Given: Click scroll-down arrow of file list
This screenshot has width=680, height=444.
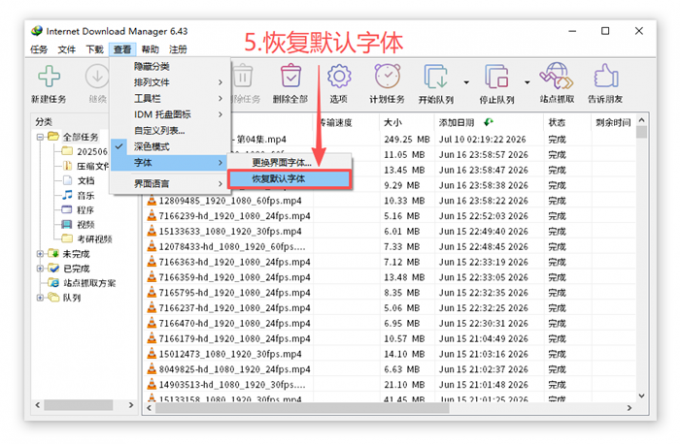Looking at the screenshot, I should point(641,395).
